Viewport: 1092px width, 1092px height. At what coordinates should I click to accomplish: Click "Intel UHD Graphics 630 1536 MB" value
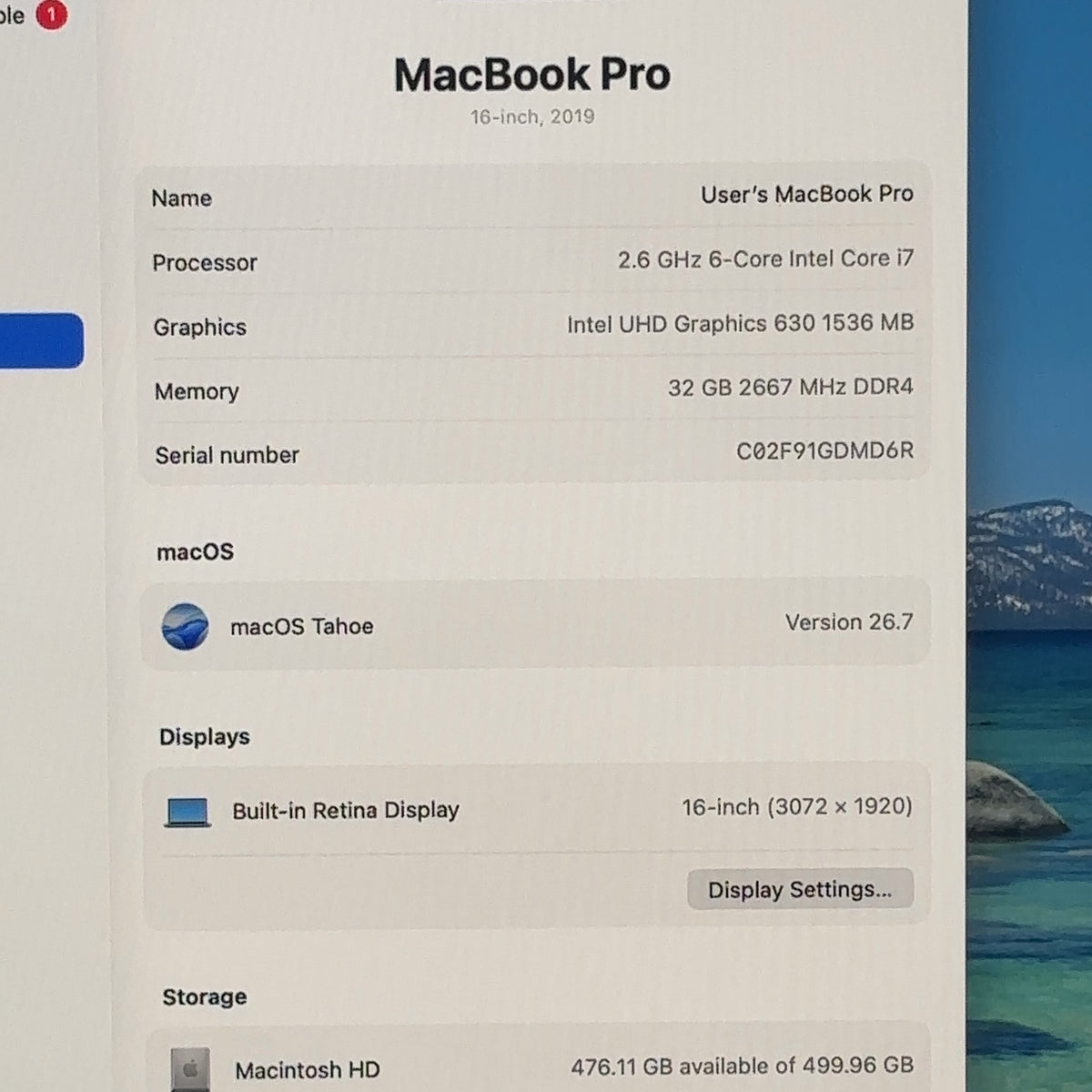point(740,323)
